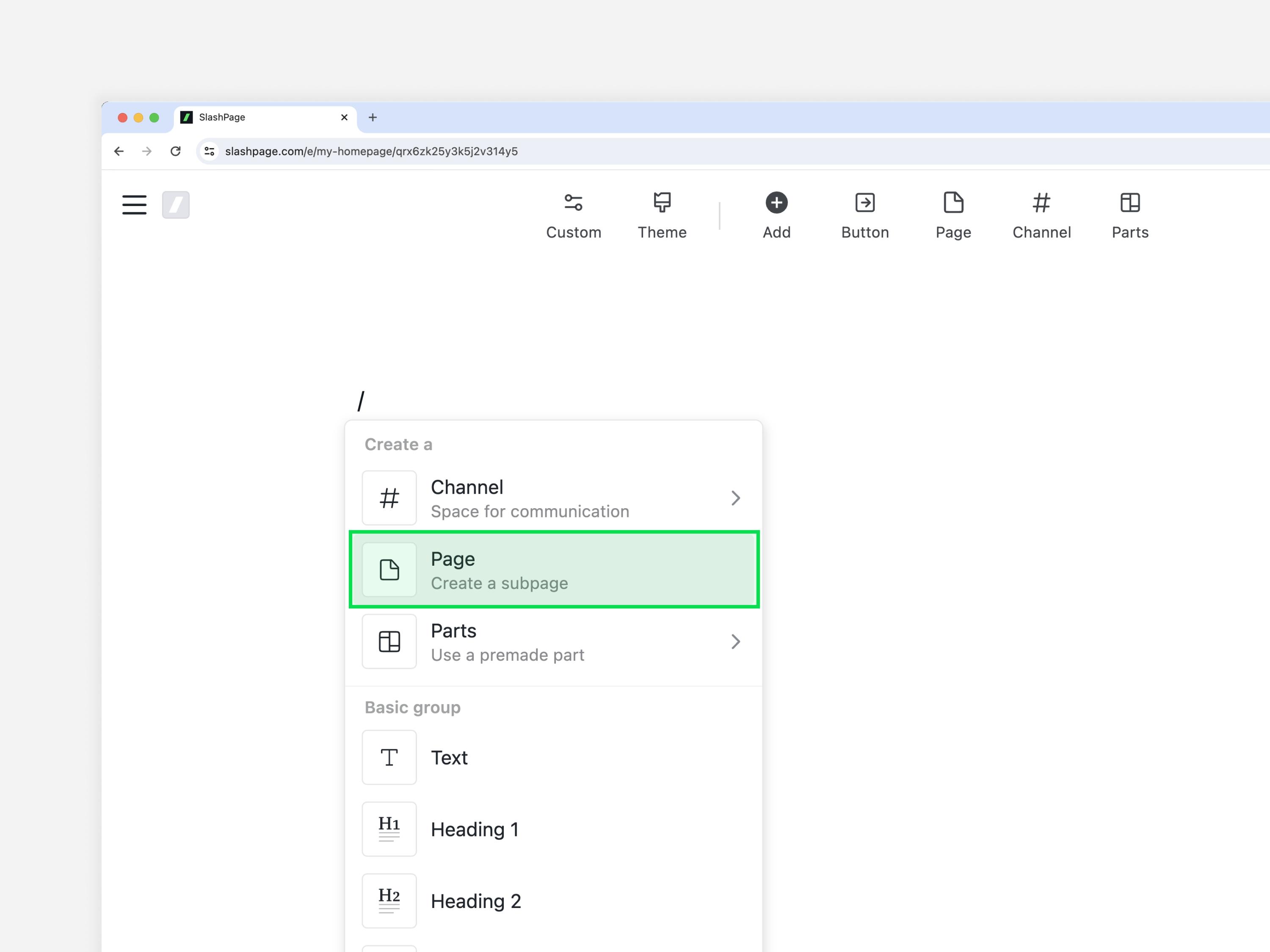Image resolution: width=1270 pixels, height=952 pixels.
Task: Click the SlashPage logo icon
Action: point(176,205)
